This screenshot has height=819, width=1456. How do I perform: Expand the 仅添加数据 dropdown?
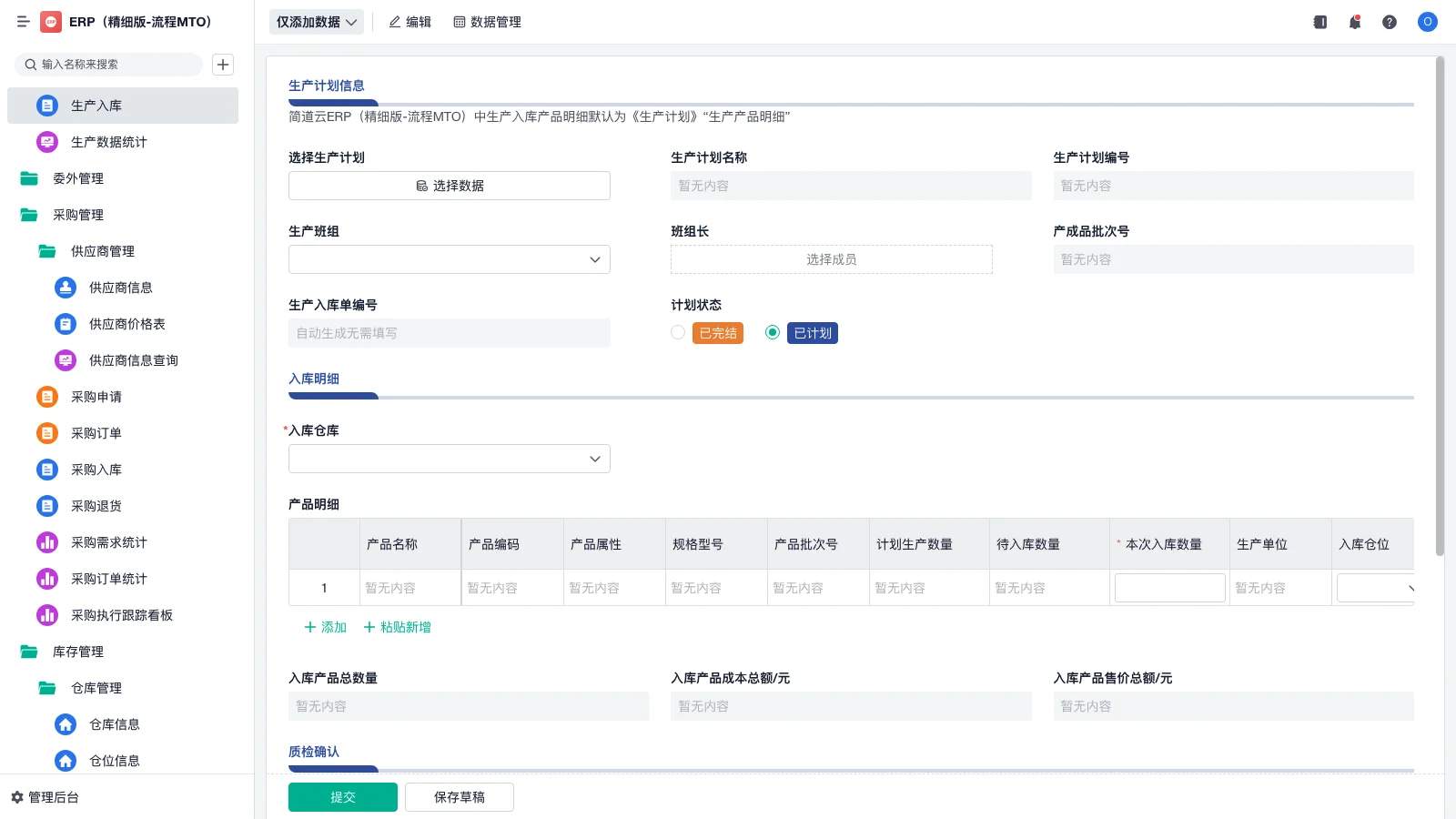click(316, 21)
